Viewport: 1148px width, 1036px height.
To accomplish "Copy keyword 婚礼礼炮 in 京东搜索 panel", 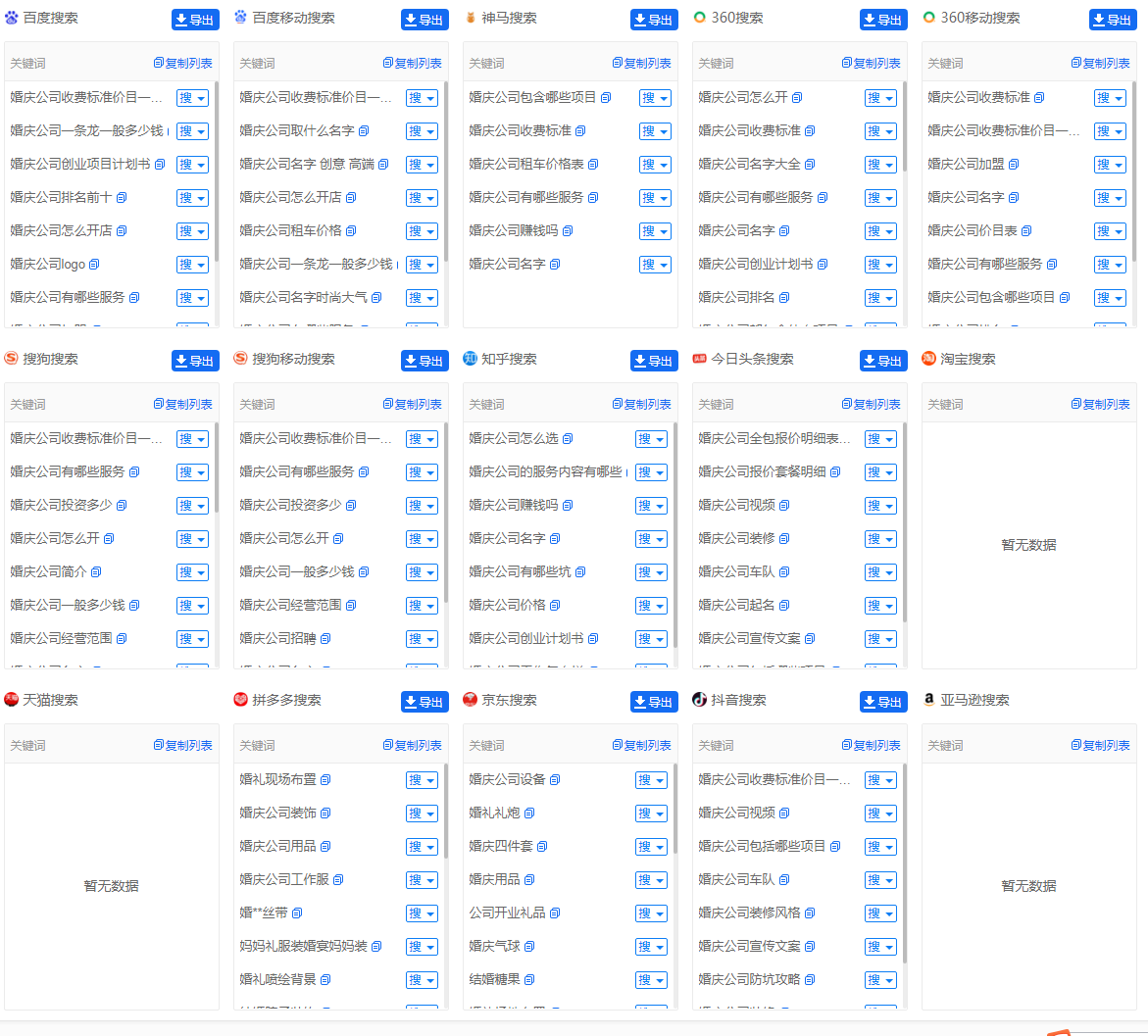I will (x=529, y=813).
